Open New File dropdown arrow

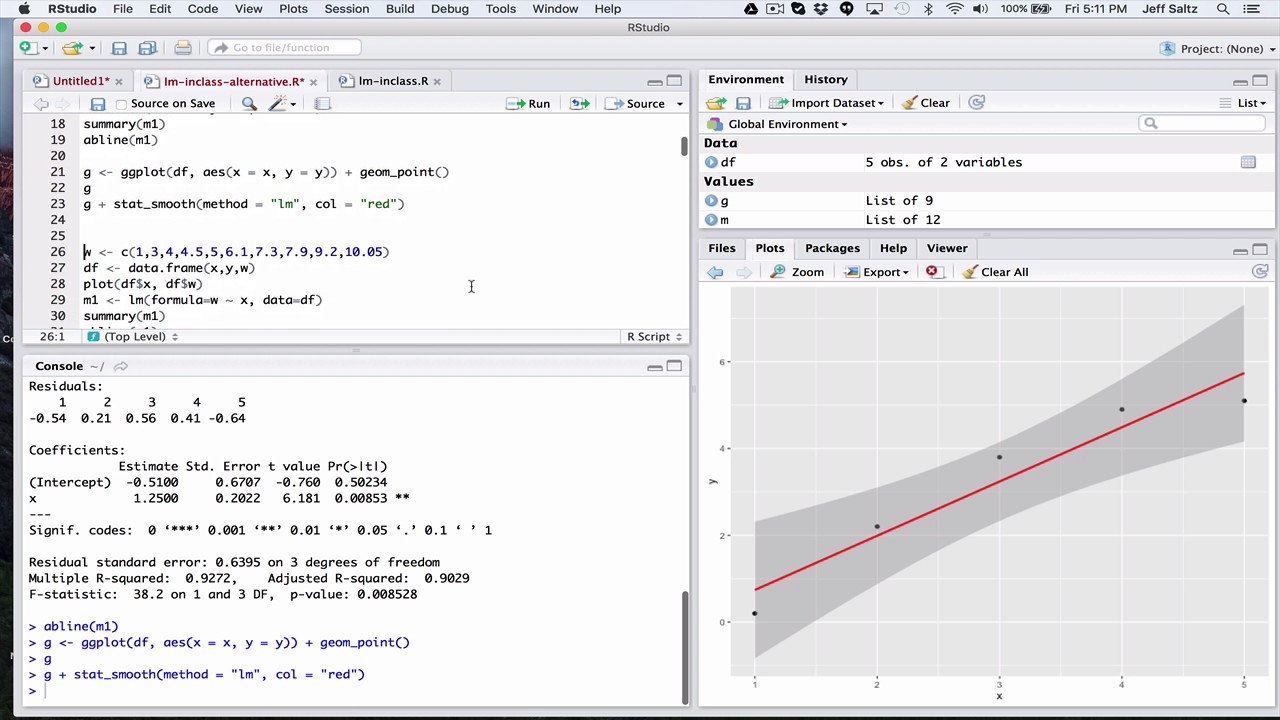pos(44,48)
